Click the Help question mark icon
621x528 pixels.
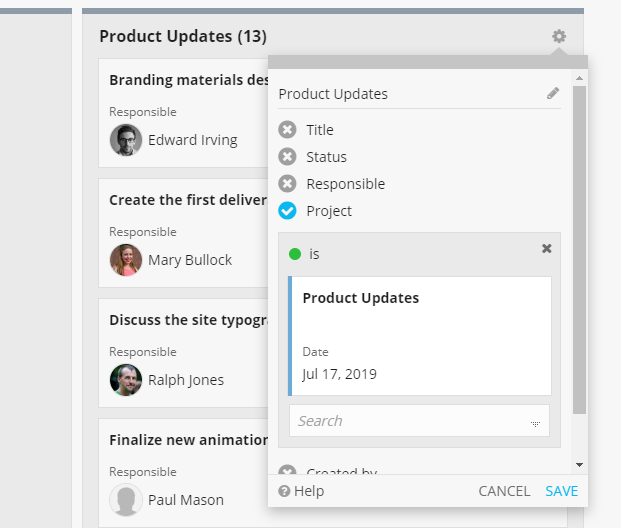284,491
